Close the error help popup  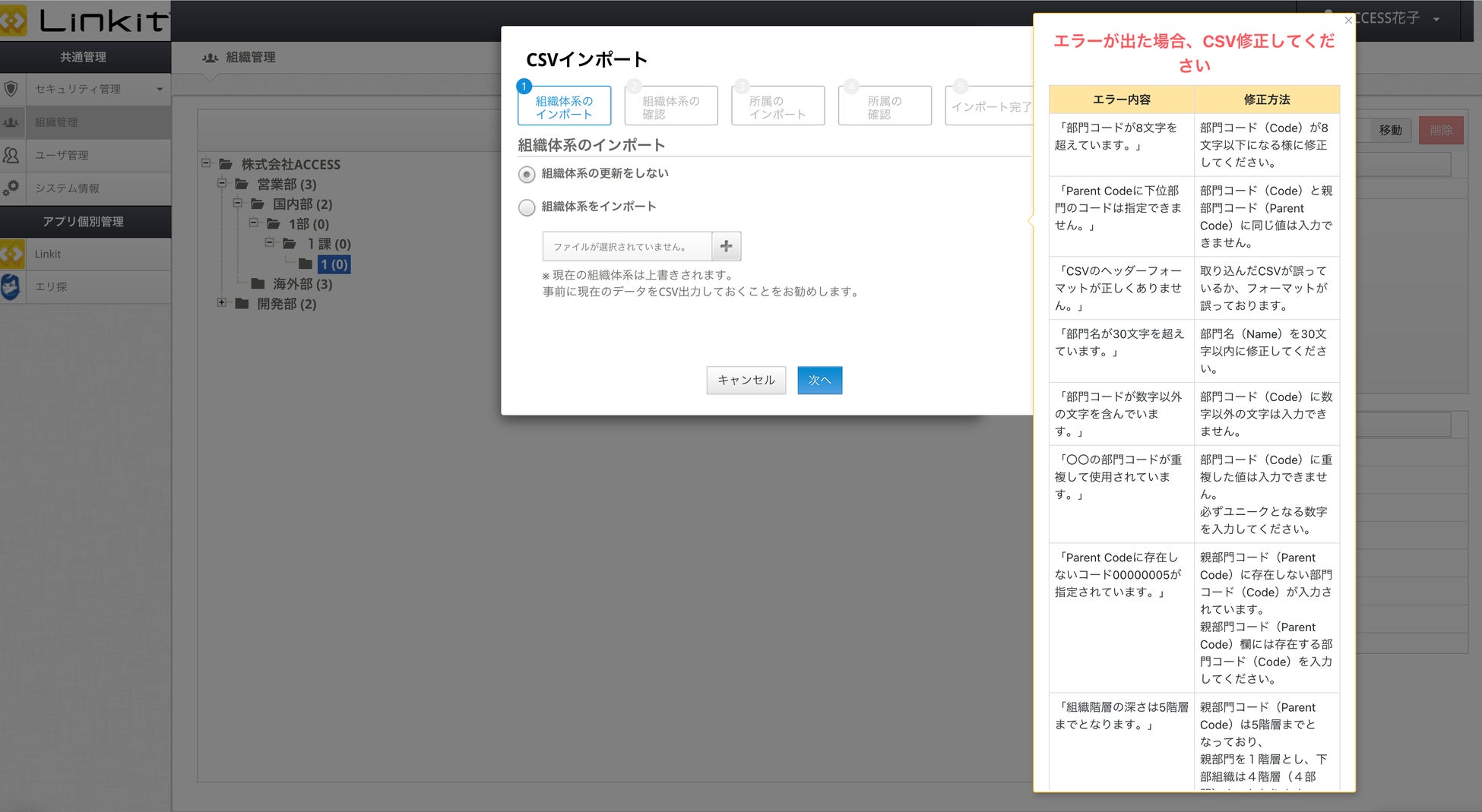(x=1347, y=21)
